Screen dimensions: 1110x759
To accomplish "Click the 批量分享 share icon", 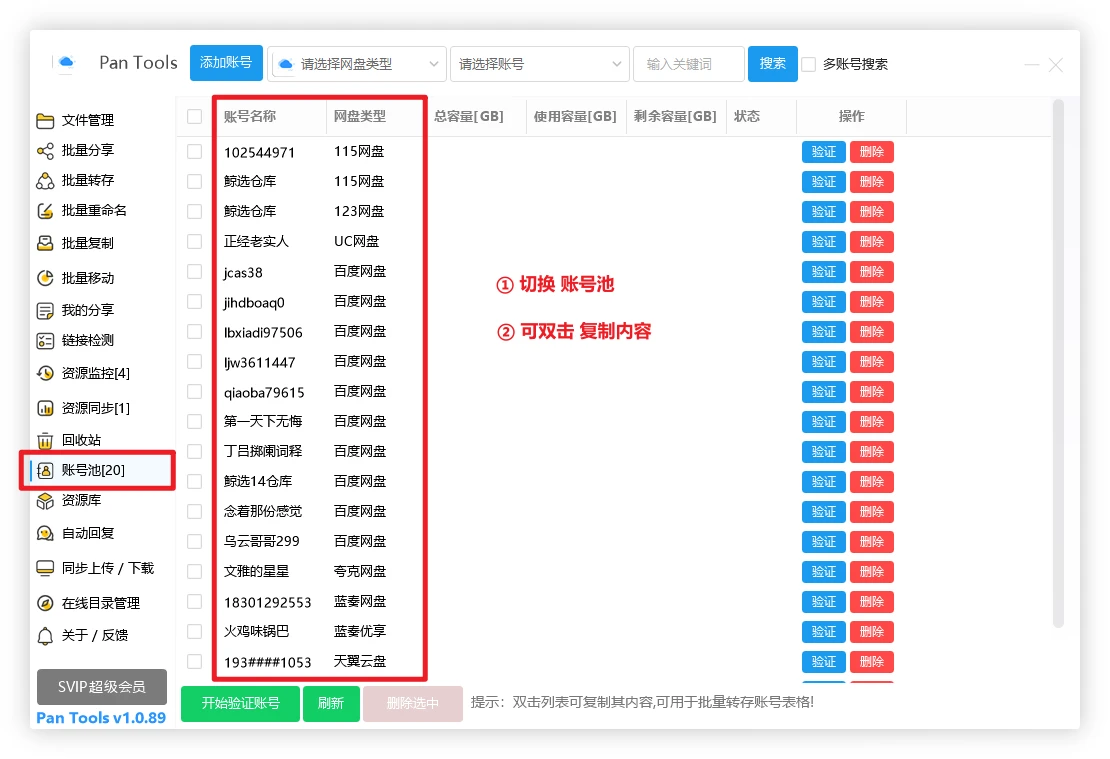I will (45, 151).
